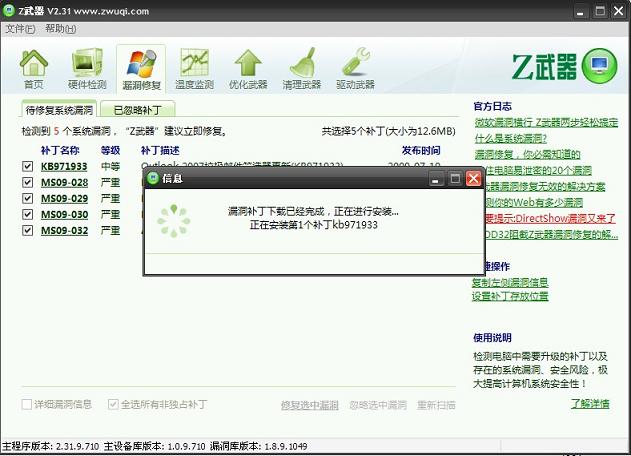
Task: Minimize the 信息 dialog
Action: pyautogui.click(x=435, y=179)
